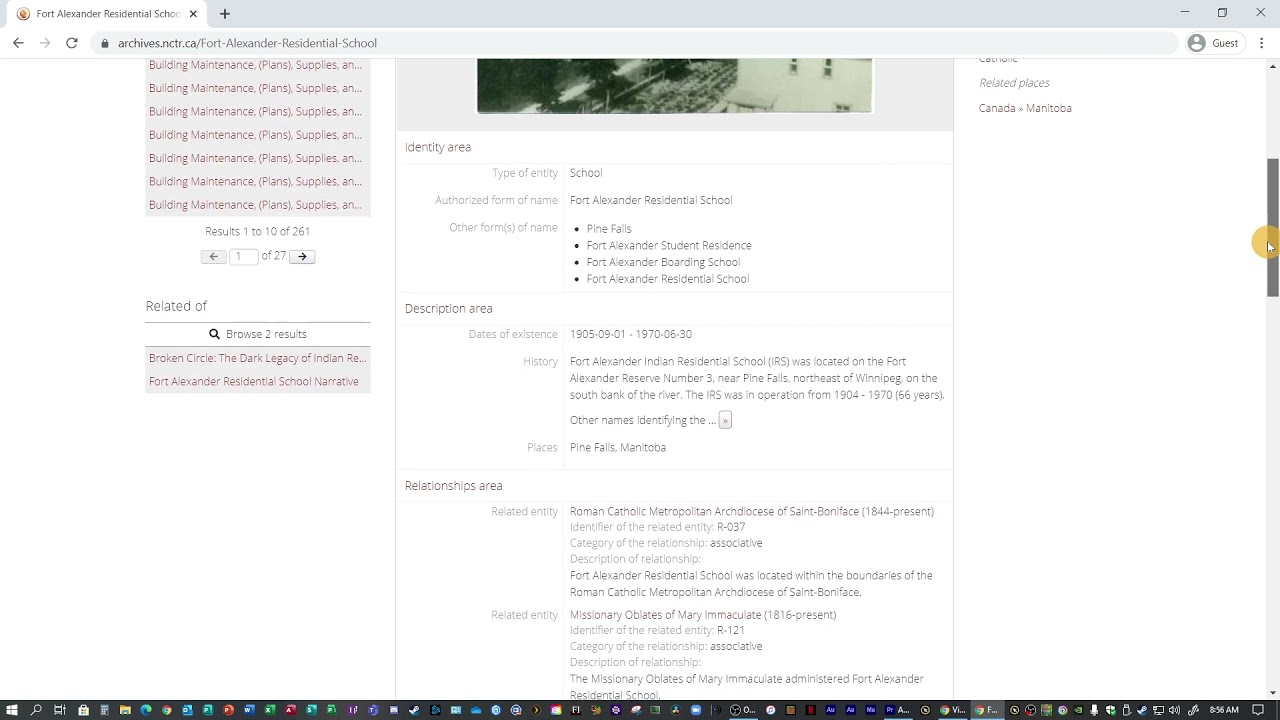Click the 'Results 1 to 10 of 261' text
The height and width of the screenshot is (720, 1280).
coord(258,231)
